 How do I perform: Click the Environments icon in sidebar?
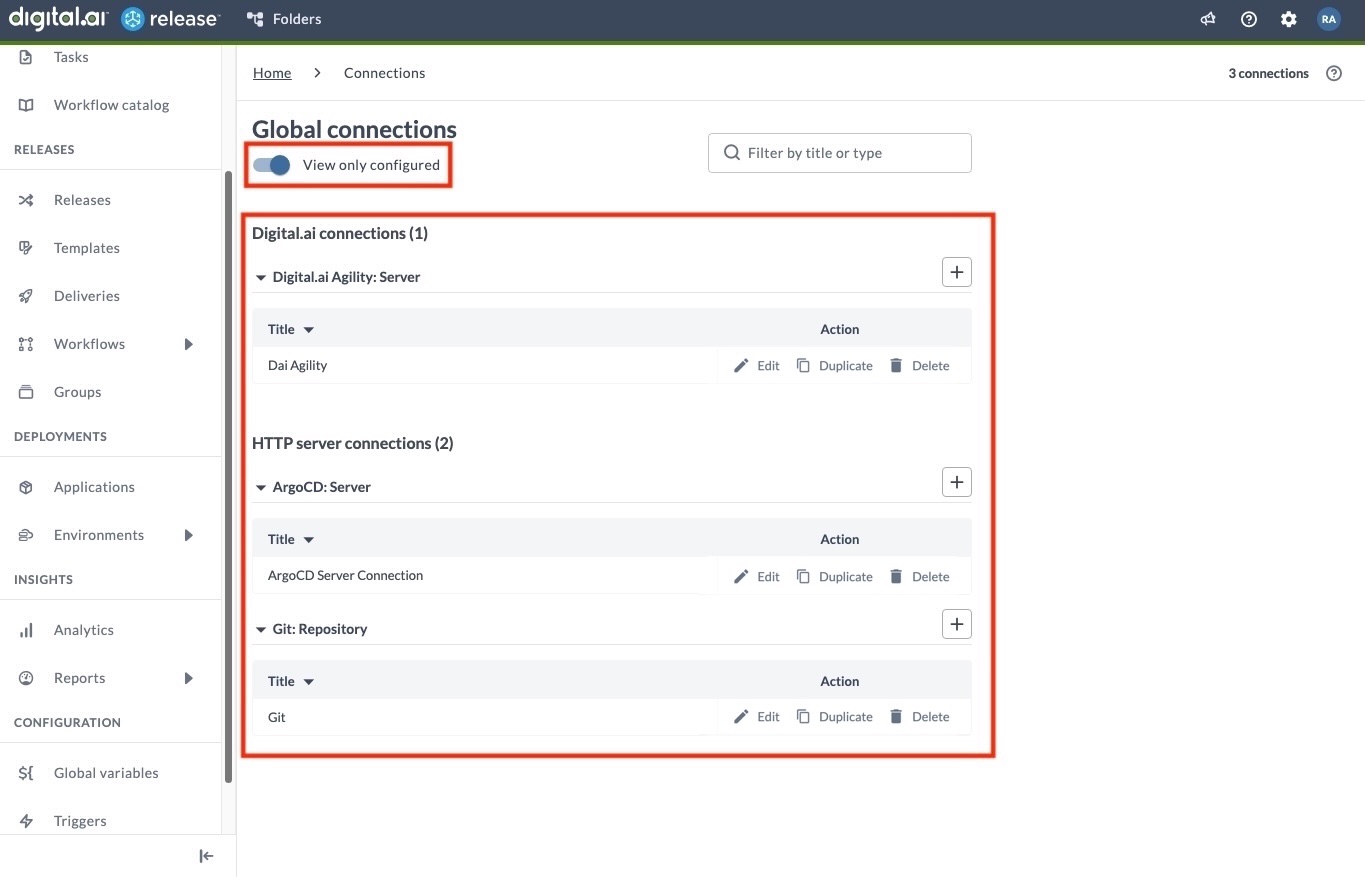tap(27, 535)
